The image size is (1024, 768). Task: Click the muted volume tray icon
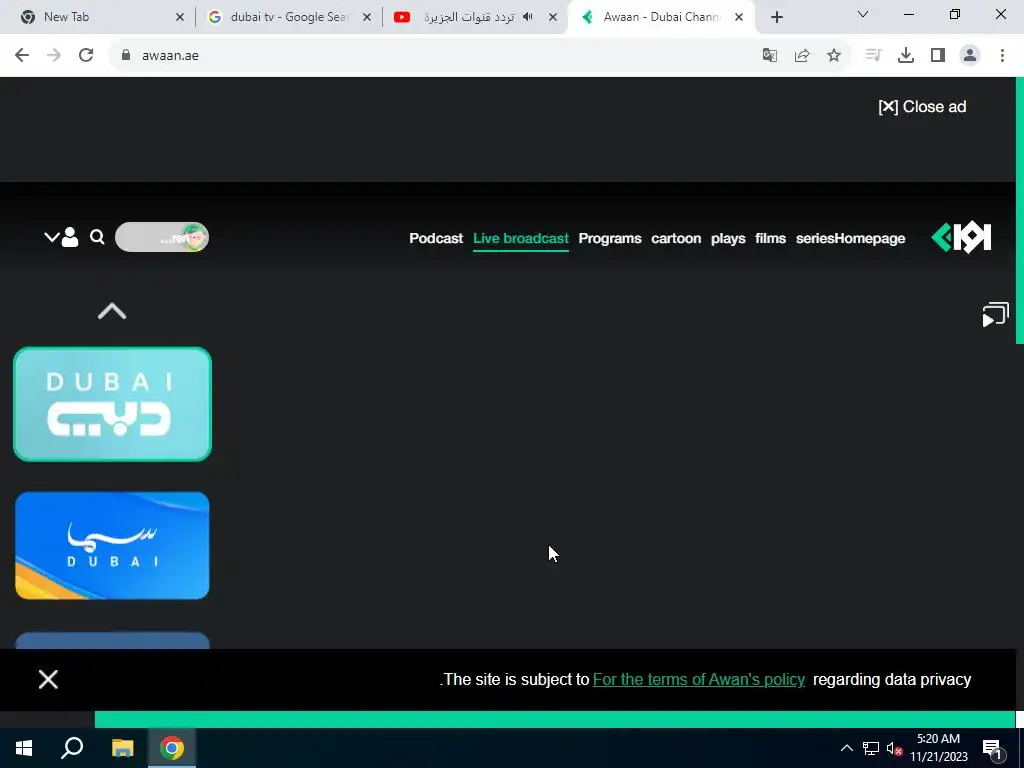pyautogui.click(x=894, y=748)
